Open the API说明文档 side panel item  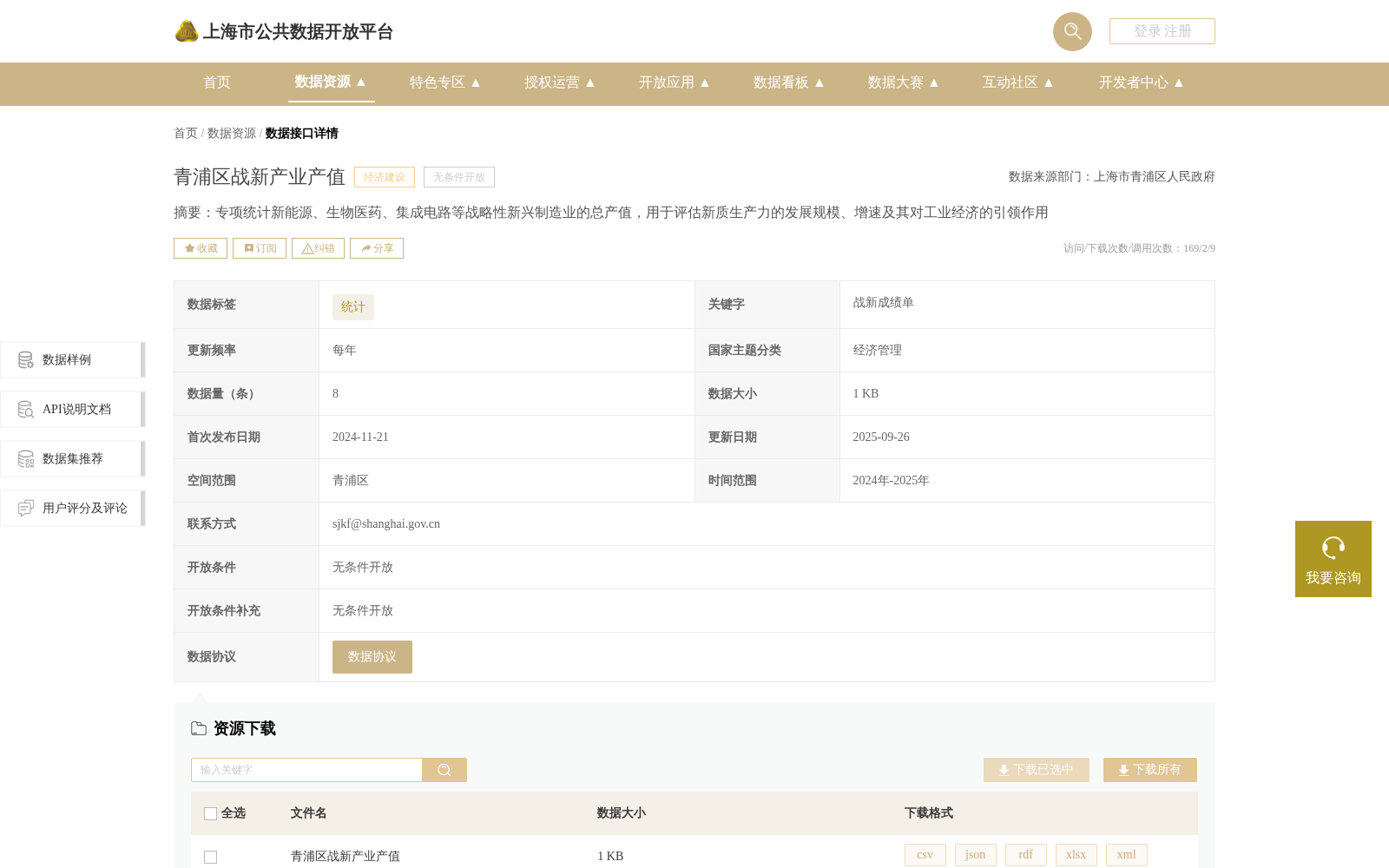pyautogui.click(x=72, y=409)
